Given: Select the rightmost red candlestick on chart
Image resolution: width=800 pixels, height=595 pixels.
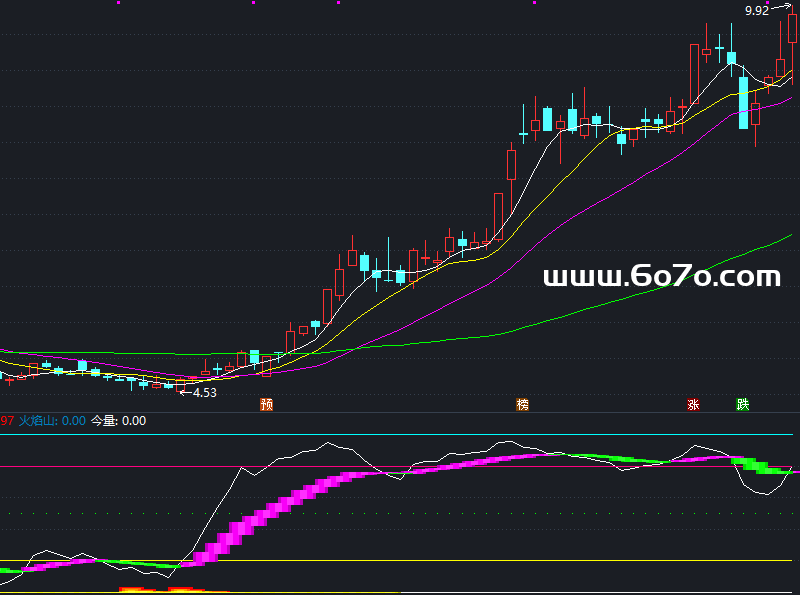Looking at the screenshot, I should click(x=793, y=30).
